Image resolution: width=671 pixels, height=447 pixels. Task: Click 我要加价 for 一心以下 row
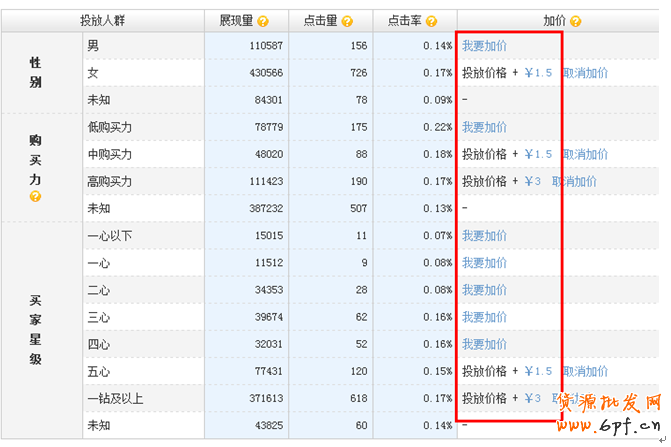484,236
